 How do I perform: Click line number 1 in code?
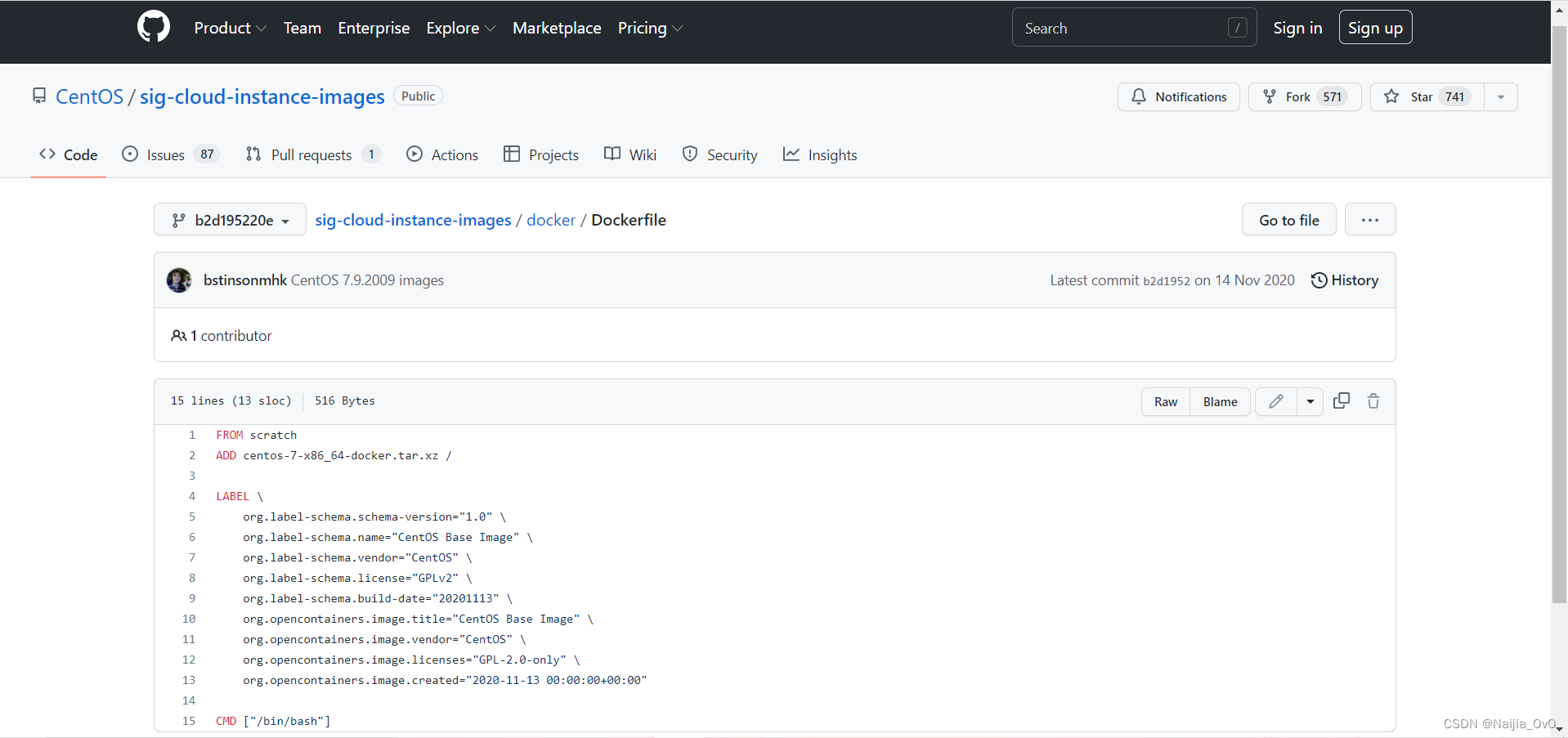tap(192, 435)
